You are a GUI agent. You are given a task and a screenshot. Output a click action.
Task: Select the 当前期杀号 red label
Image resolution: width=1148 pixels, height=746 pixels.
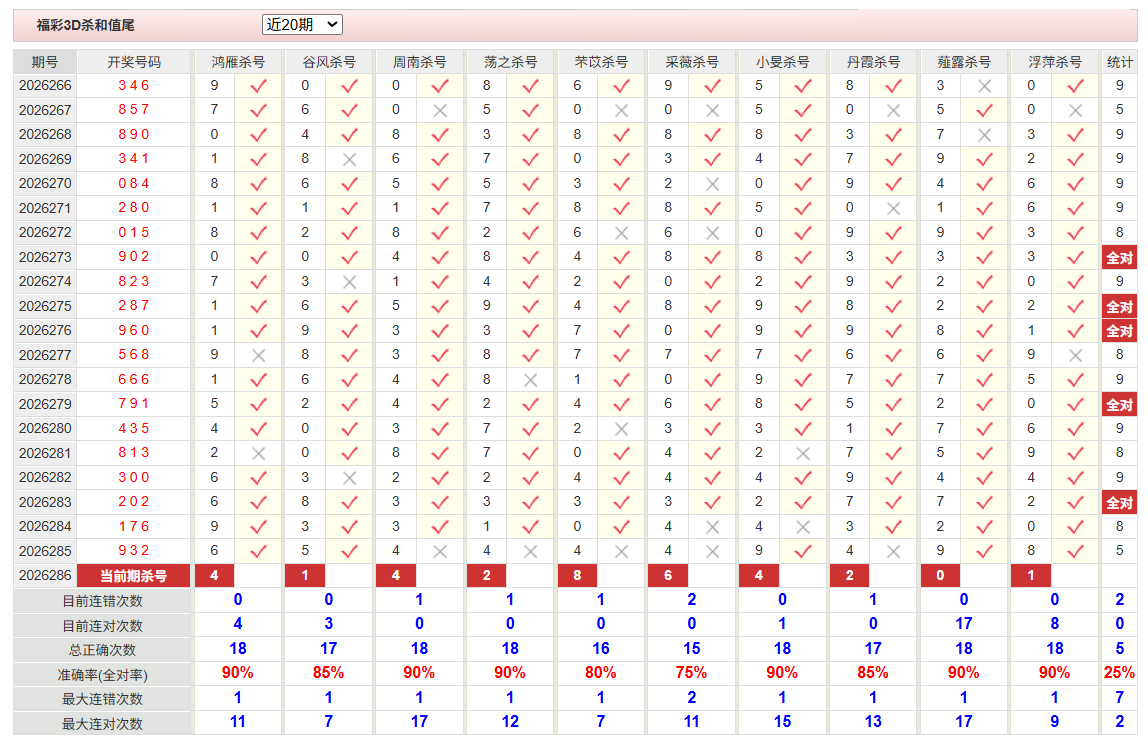click(133, 576)
